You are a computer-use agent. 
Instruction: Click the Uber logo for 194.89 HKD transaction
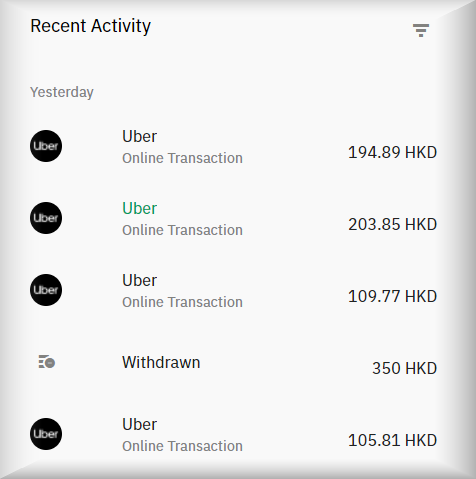tap(46, 146)
